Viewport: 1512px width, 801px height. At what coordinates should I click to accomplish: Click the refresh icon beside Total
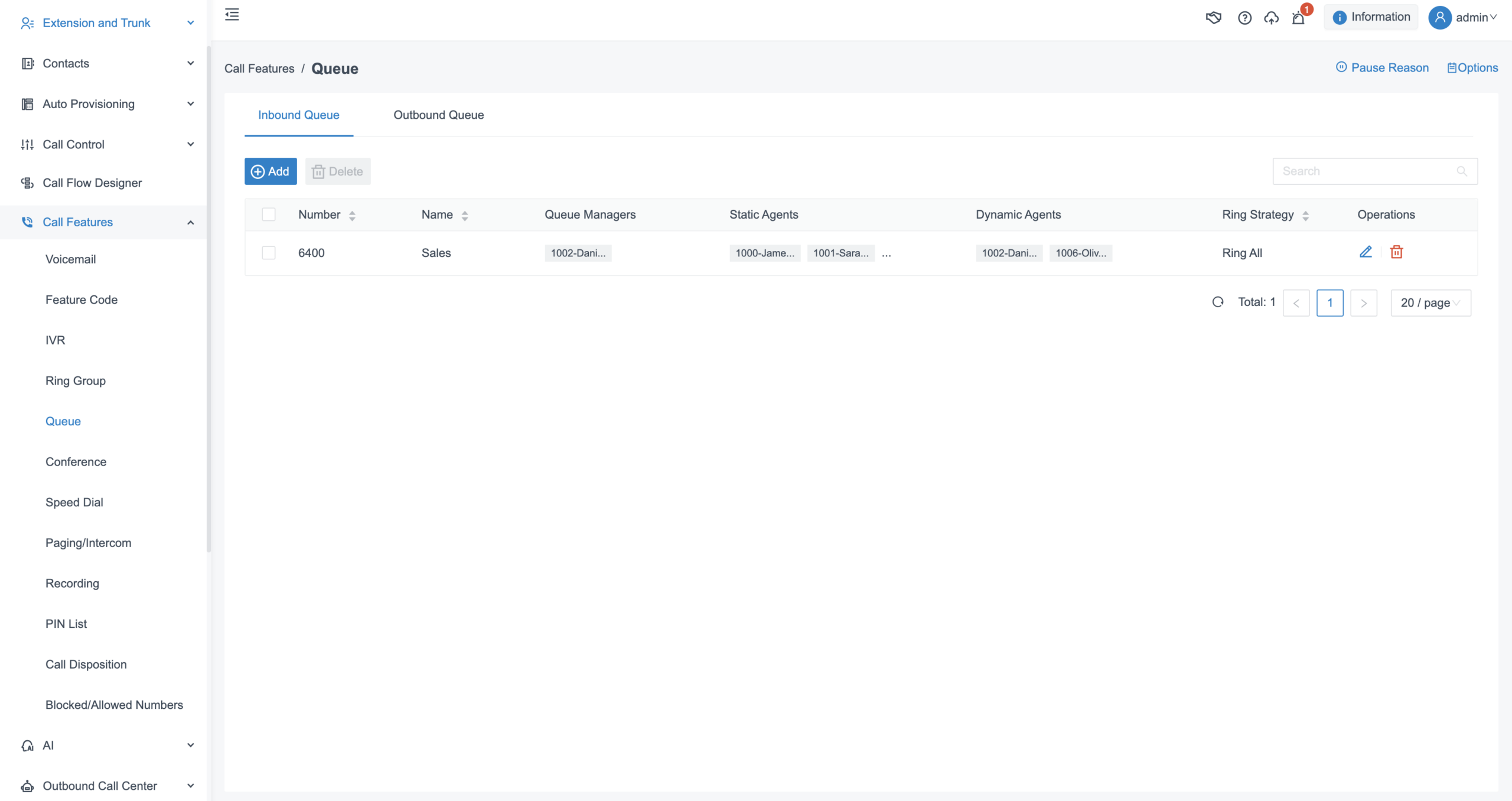(x=1218, y=302)
